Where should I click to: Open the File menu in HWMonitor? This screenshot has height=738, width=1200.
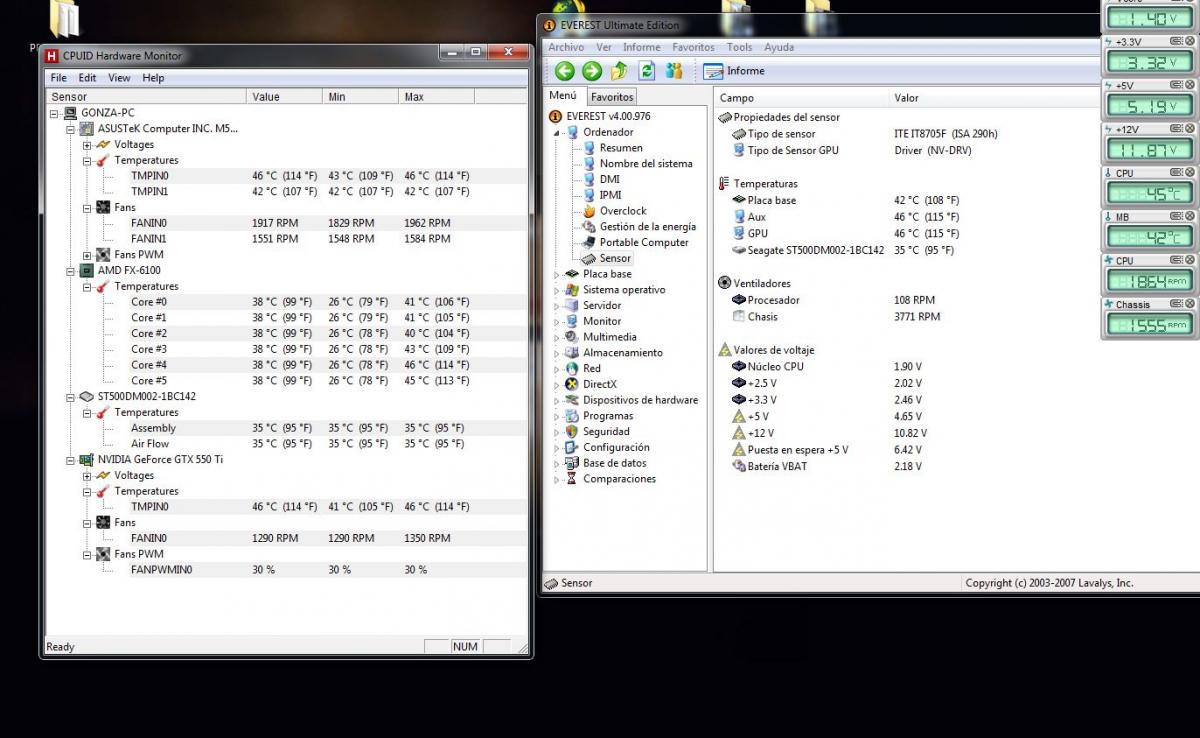point(58,78)
